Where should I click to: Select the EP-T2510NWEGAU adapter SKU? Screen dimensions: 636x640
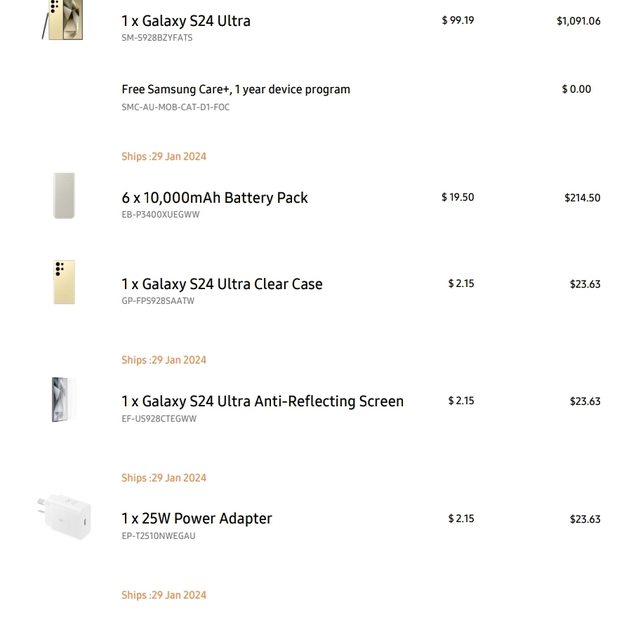159,536
